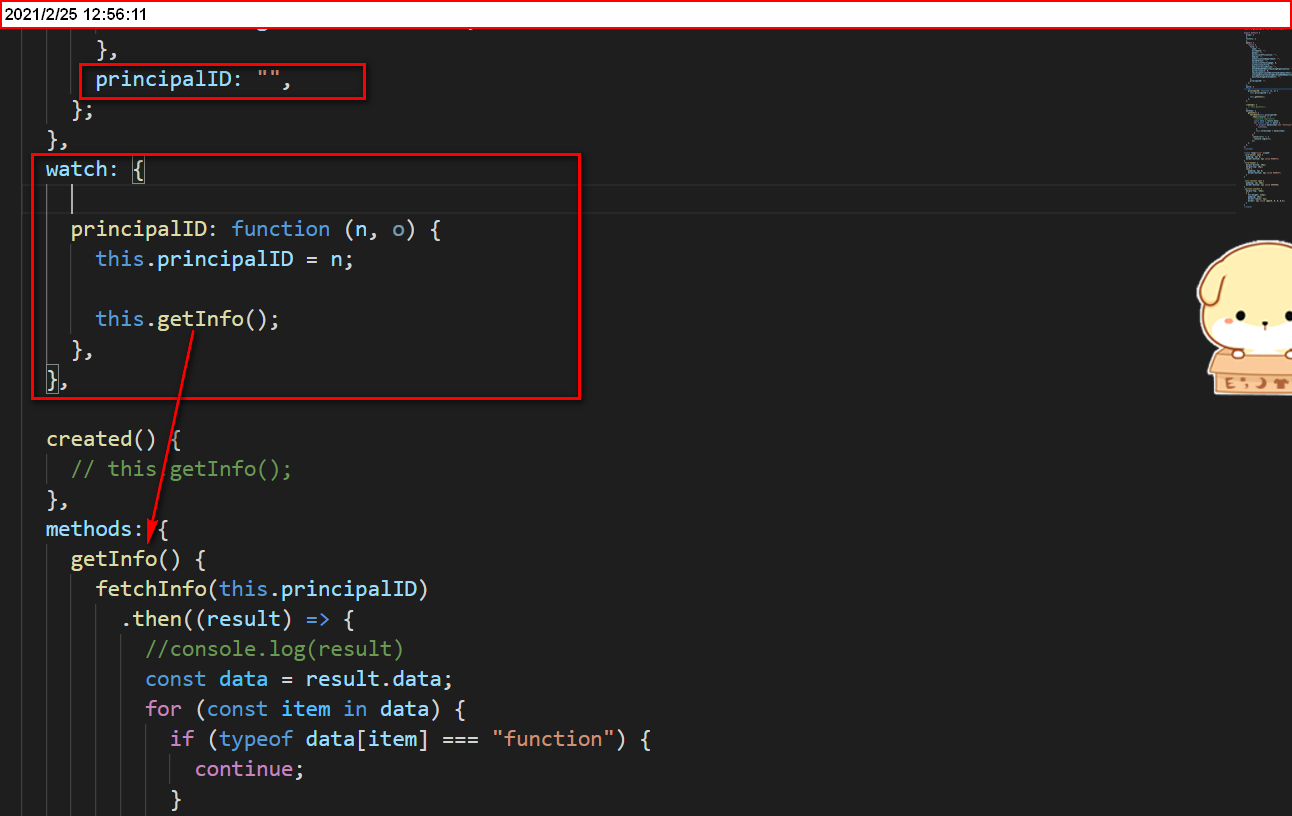Image resolution: width=1292 pixels, height=816 pixels.
Task: Click the 'if' keyword
Action: 182,739
